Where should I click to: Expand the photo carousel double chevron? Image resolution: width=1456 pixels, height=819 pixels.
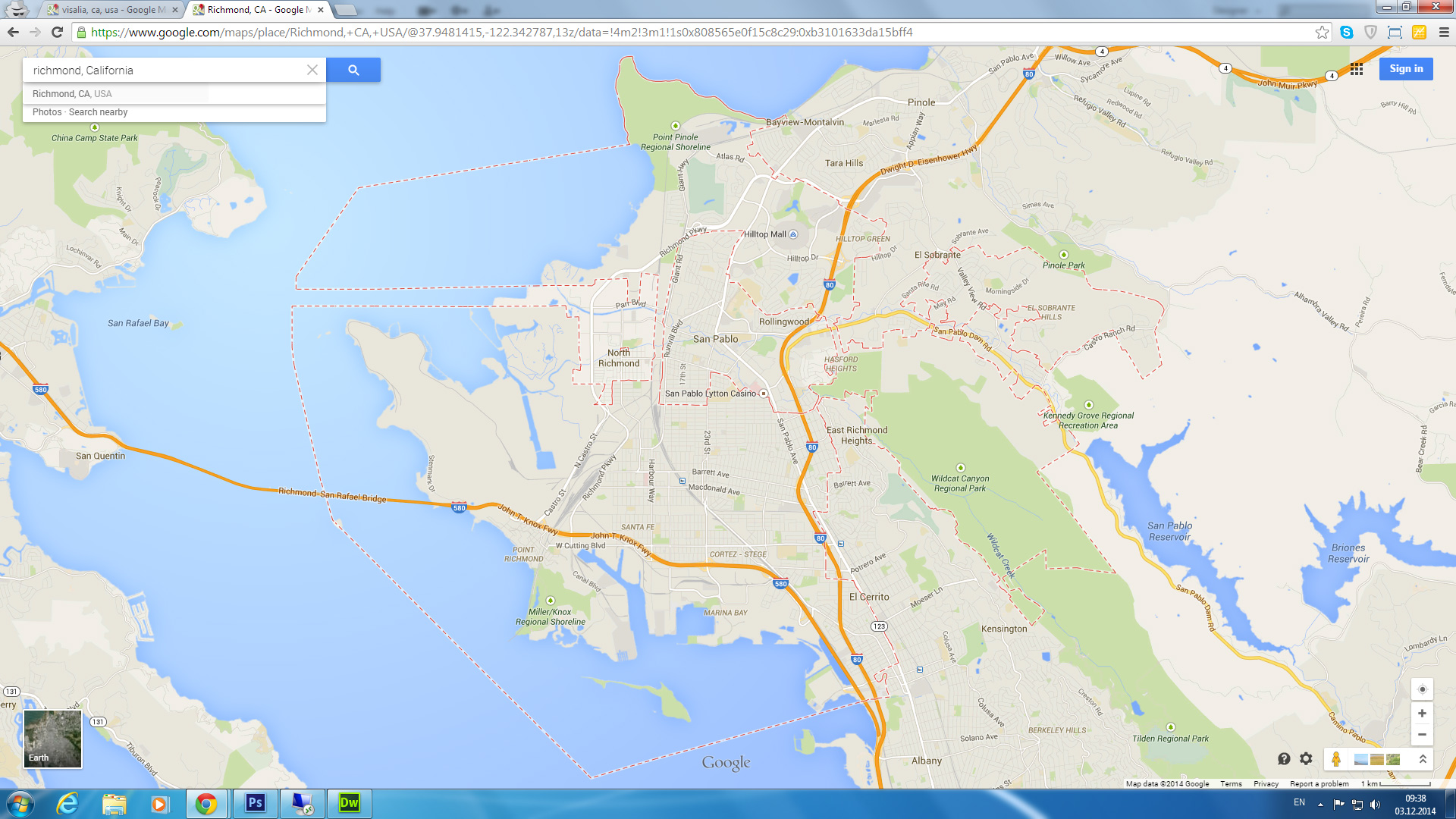pyautogui.click(x=1423, y=759)
